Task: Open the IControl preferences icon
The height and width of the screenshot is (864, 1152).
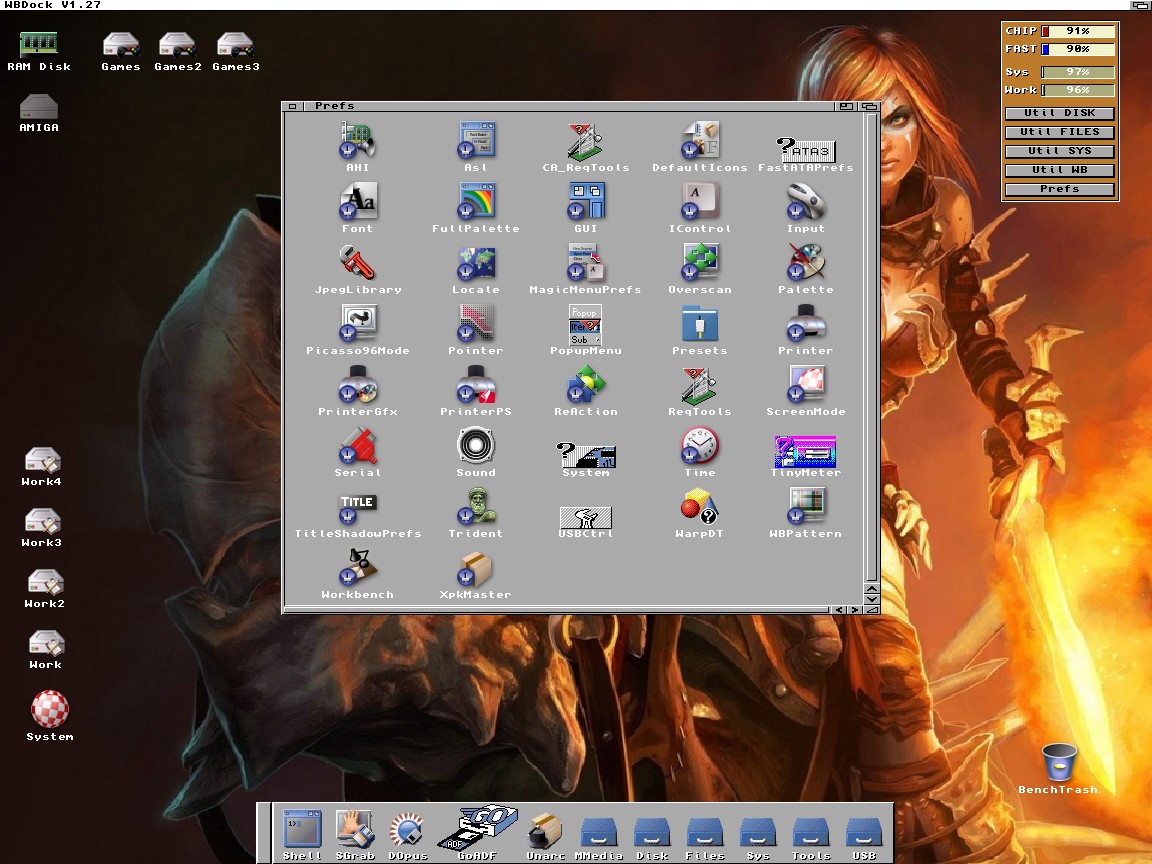Action: [x=699, y=202]
